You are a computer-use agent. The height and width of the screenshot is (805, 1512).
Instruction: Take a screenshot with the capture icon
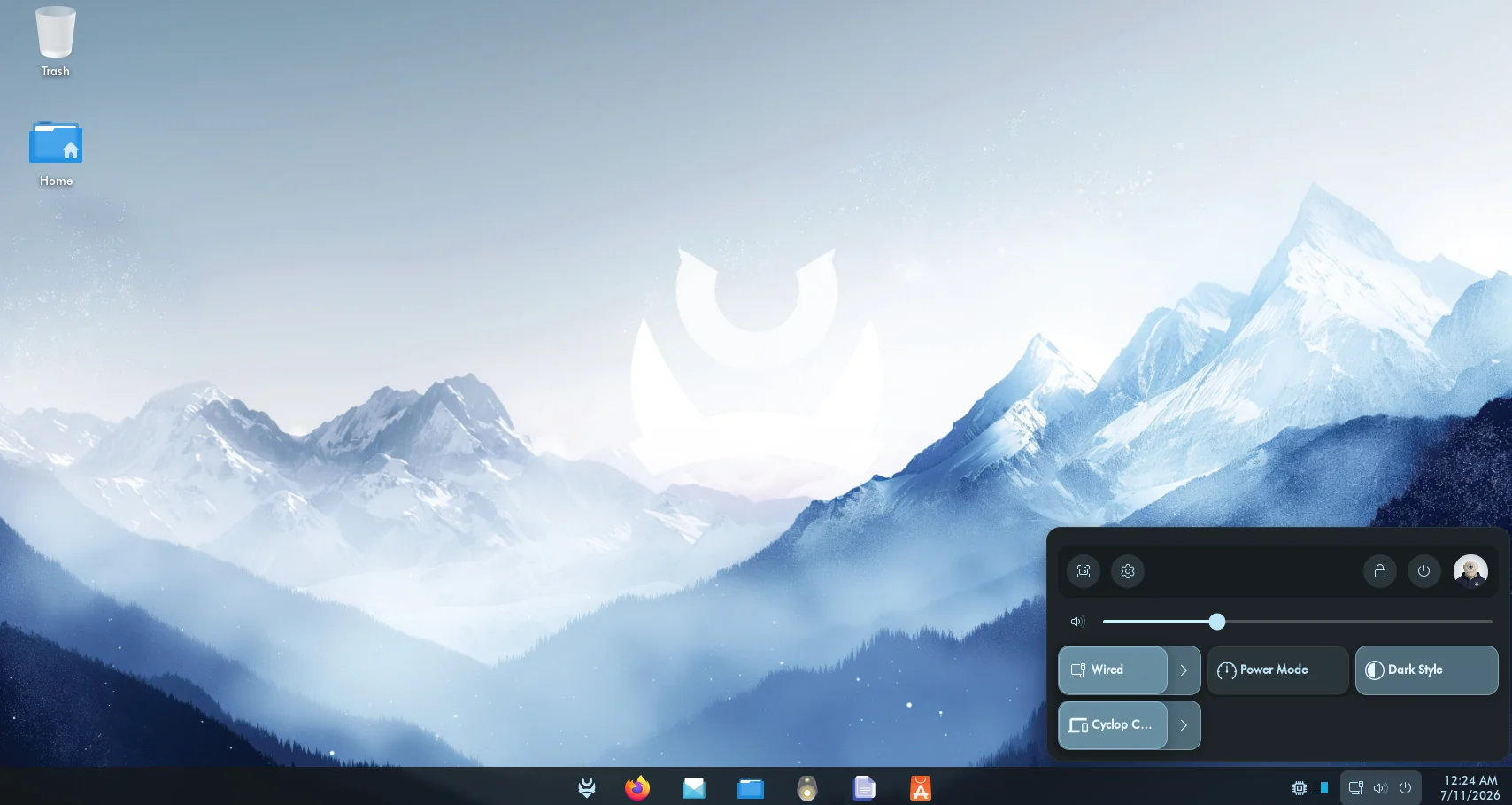[x=1084, y=571]
